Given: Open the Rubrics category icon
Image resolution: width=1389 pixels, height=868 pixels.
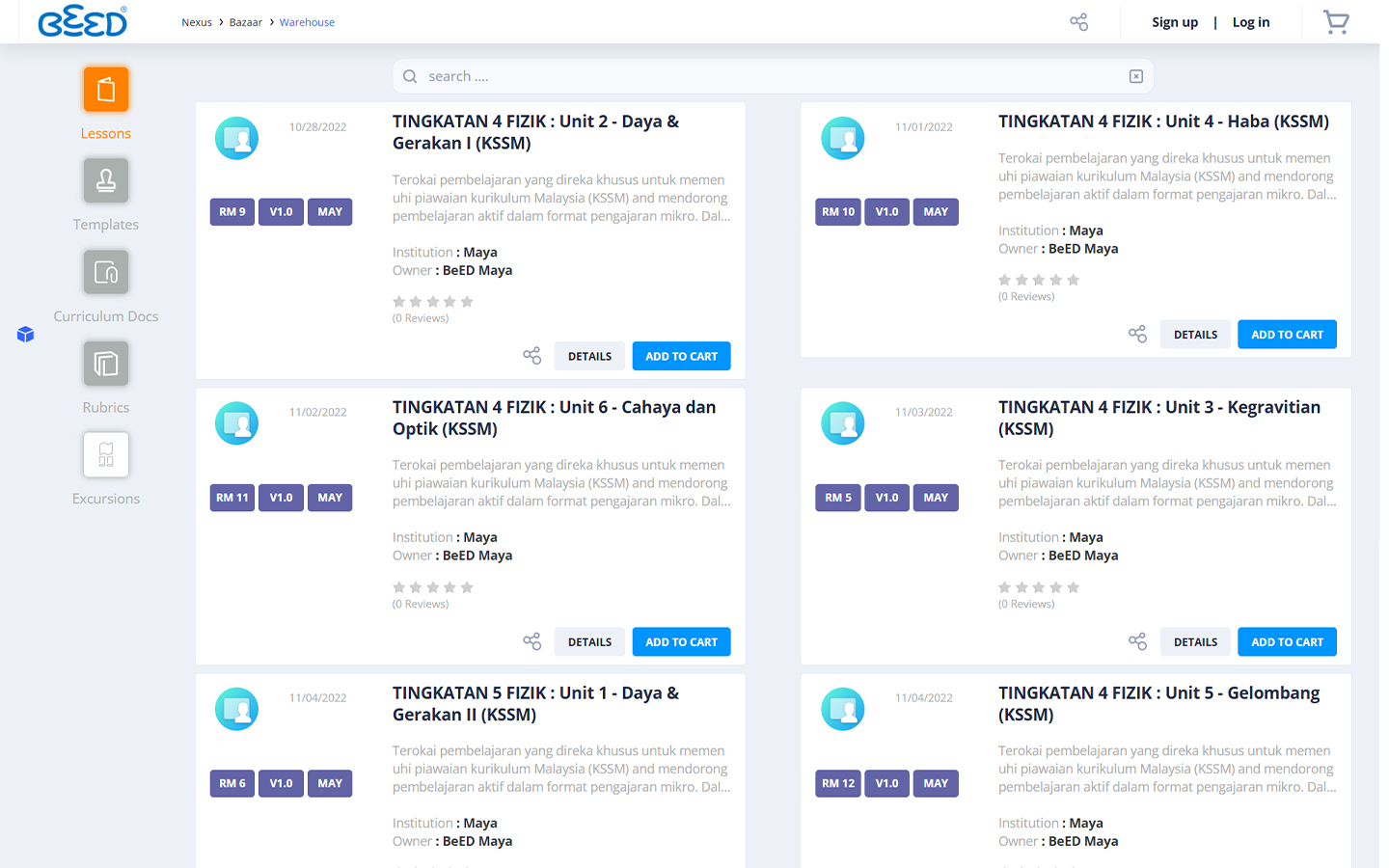Looking at the screenshot, I should [106, 364].
